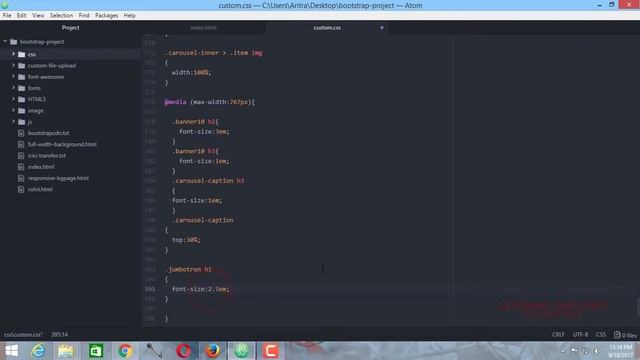Click file icon beside bootstrapcdn.txt
640x360 pixels.
pyautogui.click(x=21, y=133)
